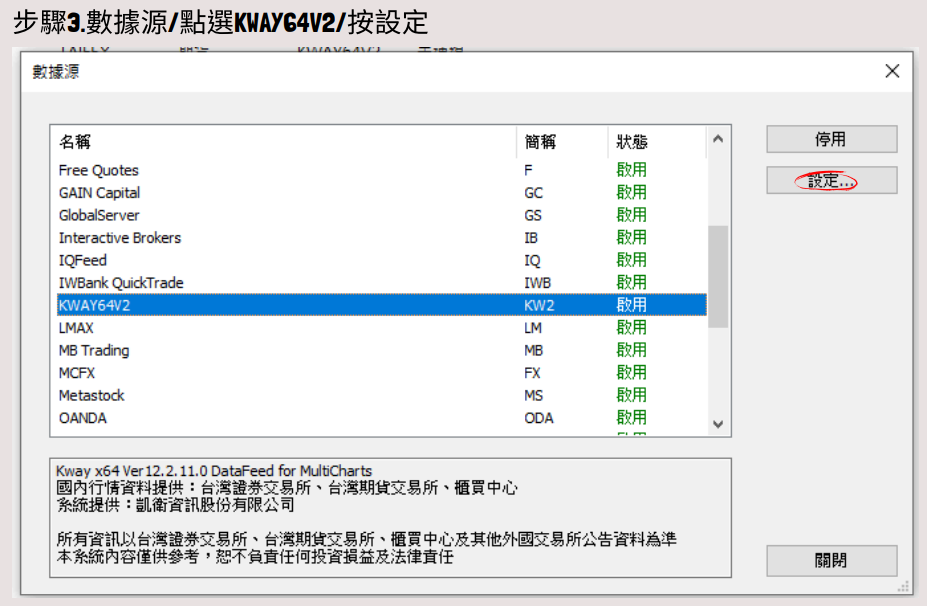
Task: Click the list's vertical scrollbar thumb
Action: point(718,276)
